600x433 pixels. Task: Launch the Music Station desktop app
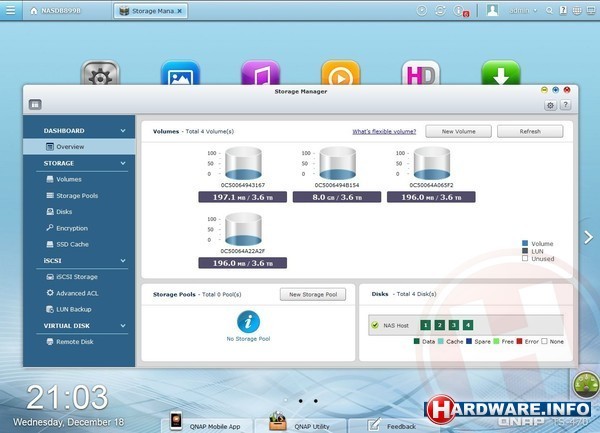point(261,73)
